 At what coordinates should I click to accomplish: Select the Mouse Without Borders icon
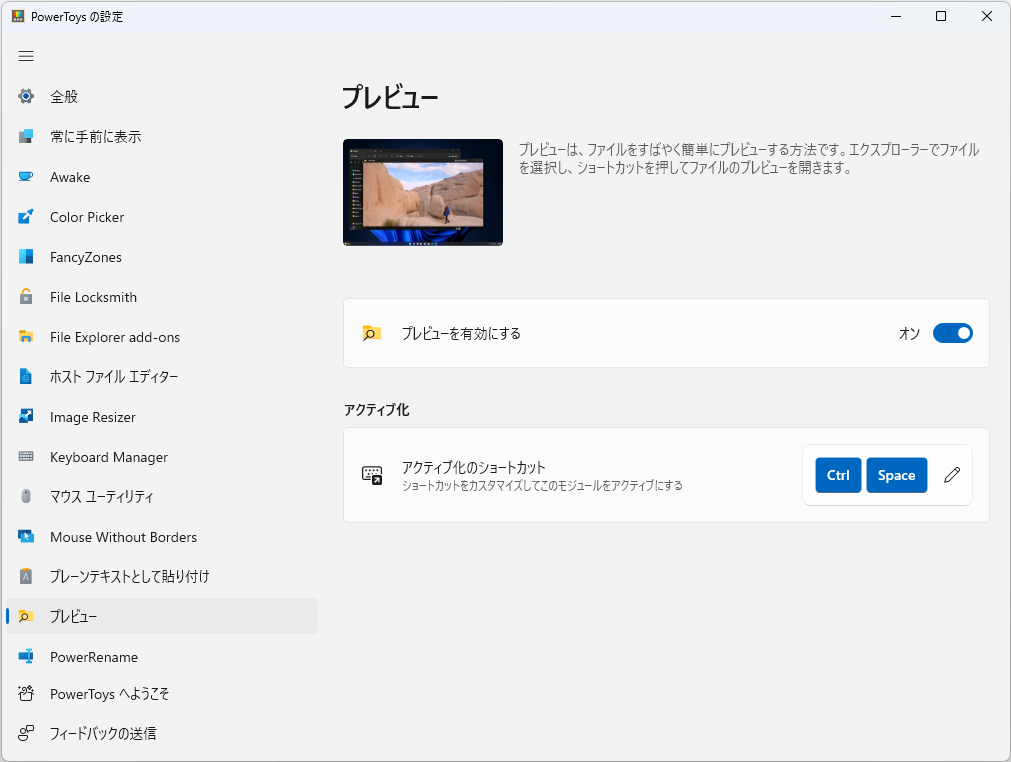tap(25, 537)
